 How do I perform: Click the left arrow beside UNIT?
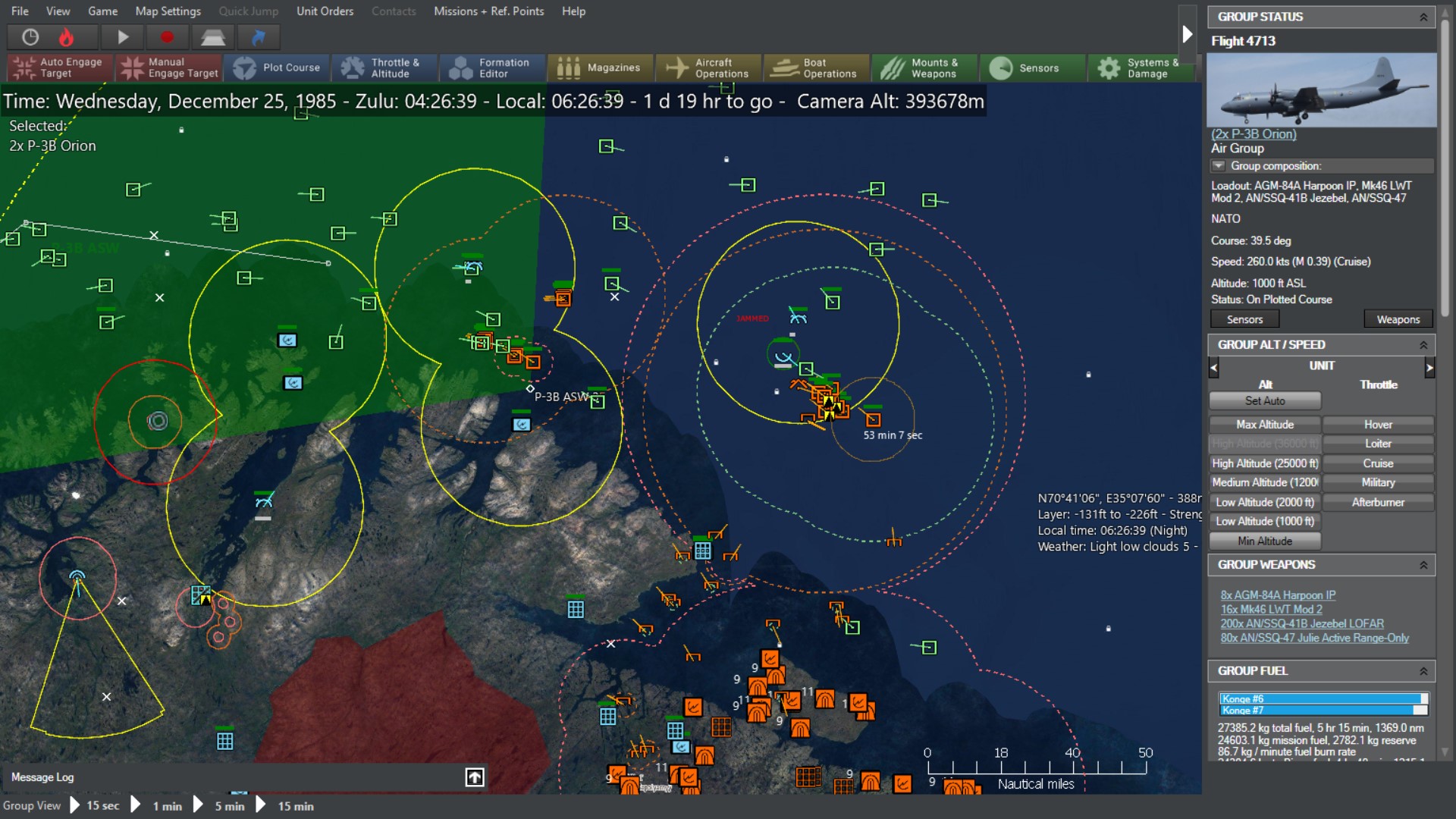point(1213,368)
